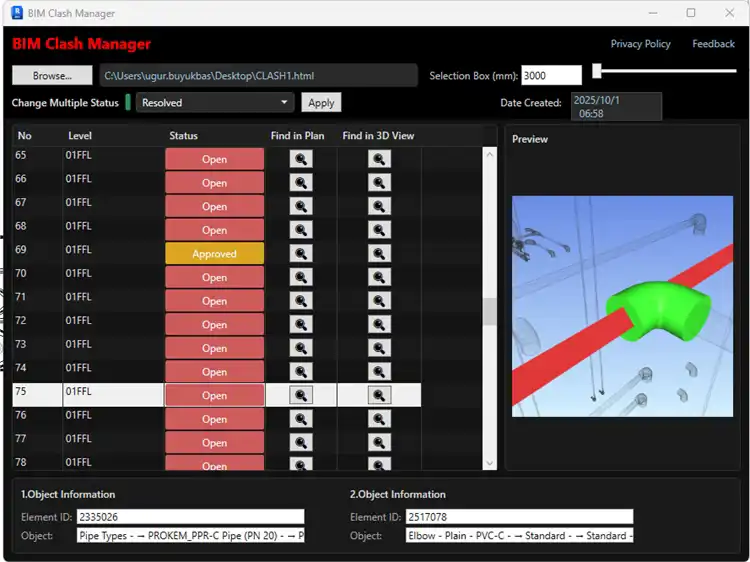This screenshot has height=562, width=750.
Task: Show clash 73 in 3D view
Action: pyautogui.click(x=379, y=348)
